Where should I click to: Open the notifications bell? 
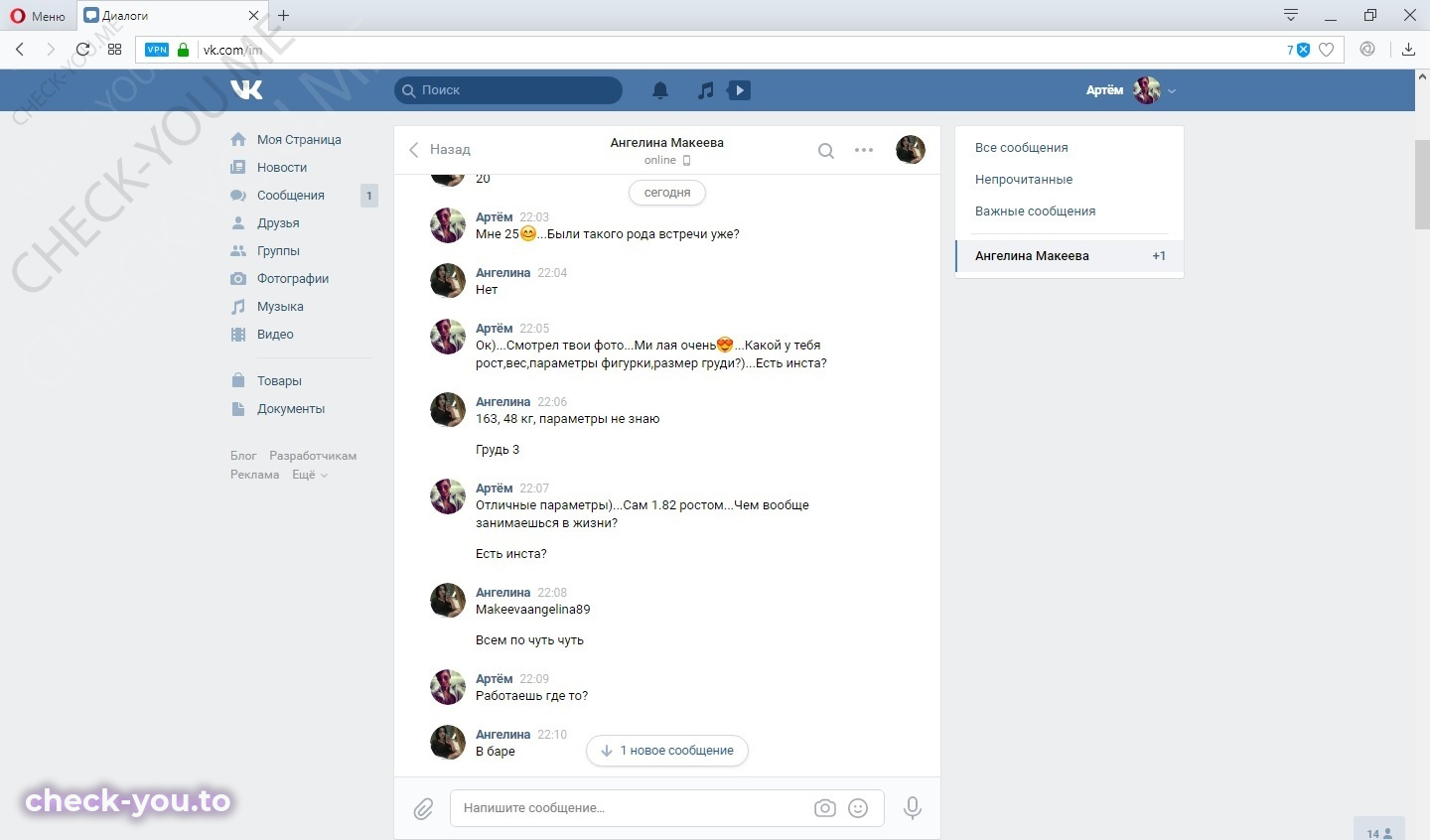pyautogui.click(x=660, y=90)
